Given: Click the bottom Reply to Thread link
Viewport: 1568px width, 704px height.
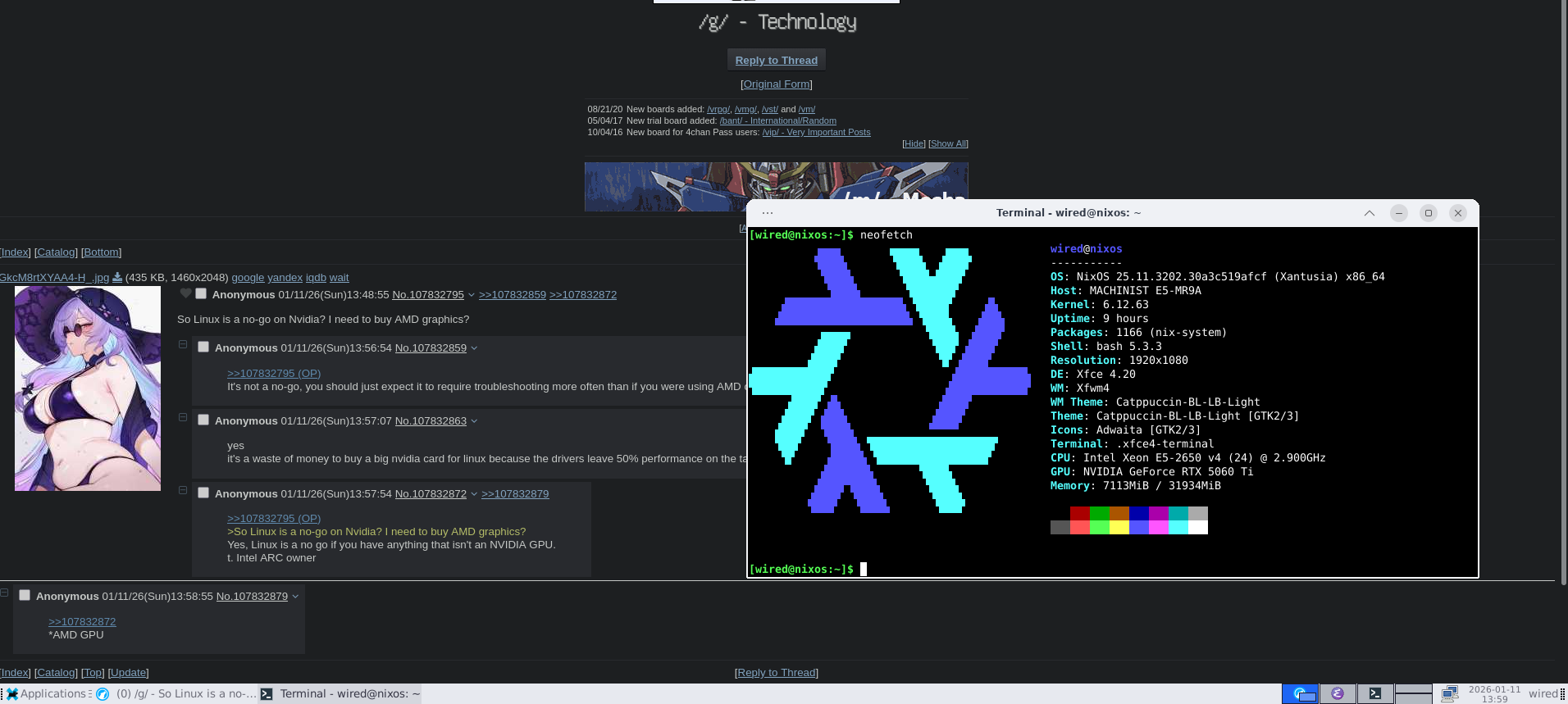Looking at the screenshot, I should tap(777, 673).
